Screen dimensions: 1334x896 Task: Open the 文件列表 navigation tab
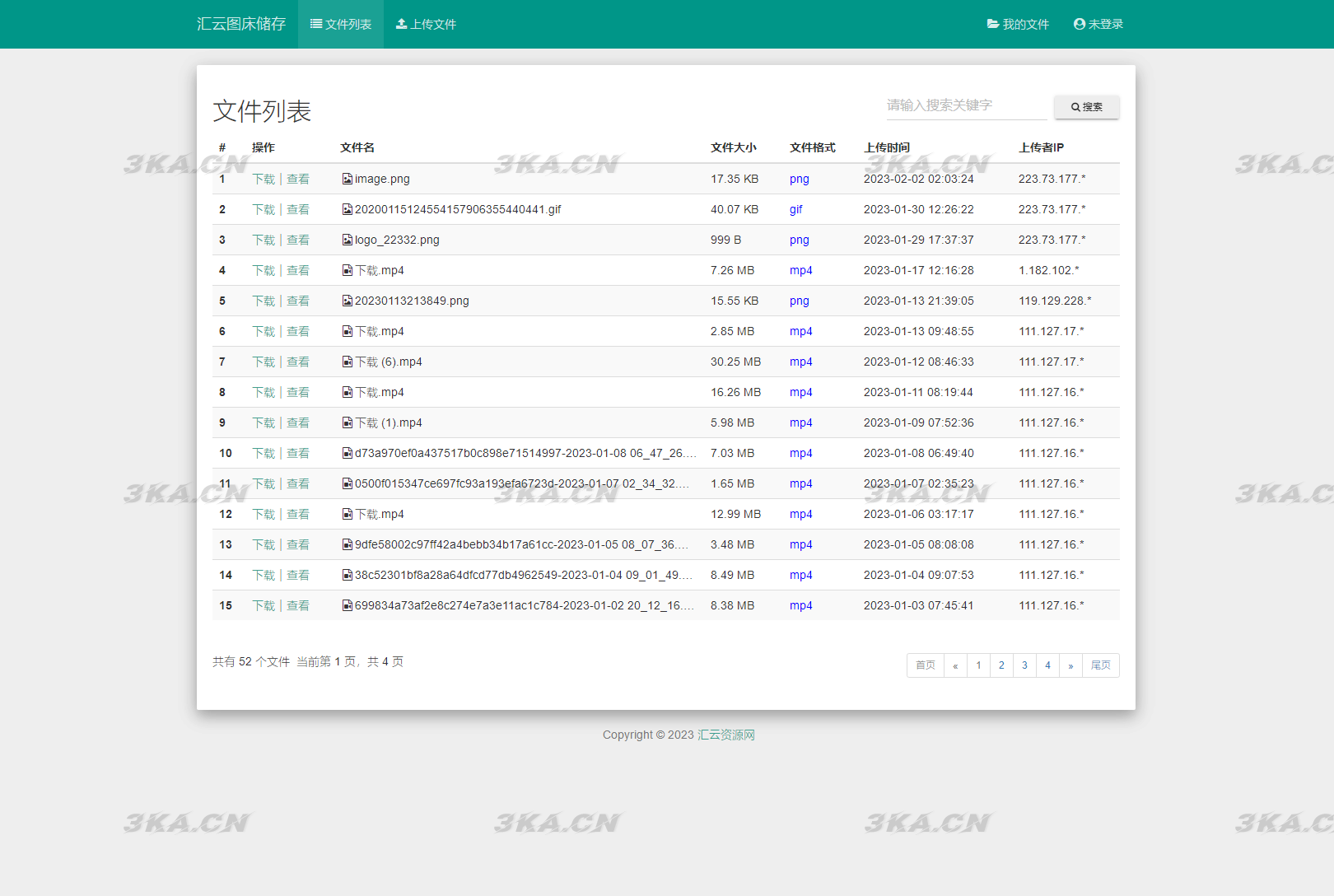tap(341, 24)
